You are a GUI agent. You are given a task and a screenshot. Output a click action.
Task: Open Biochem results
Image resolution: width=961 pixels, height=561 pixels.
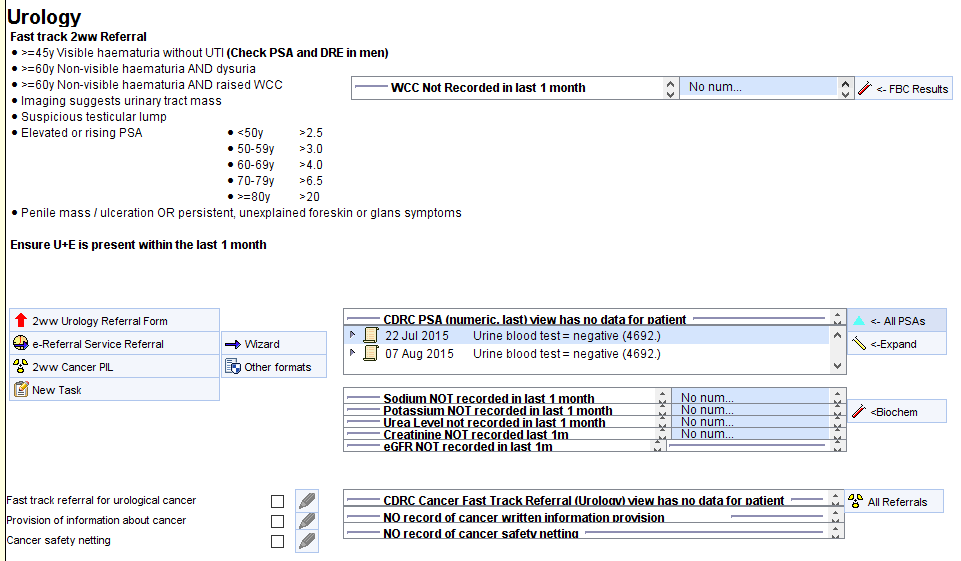(x=897, y=411)
